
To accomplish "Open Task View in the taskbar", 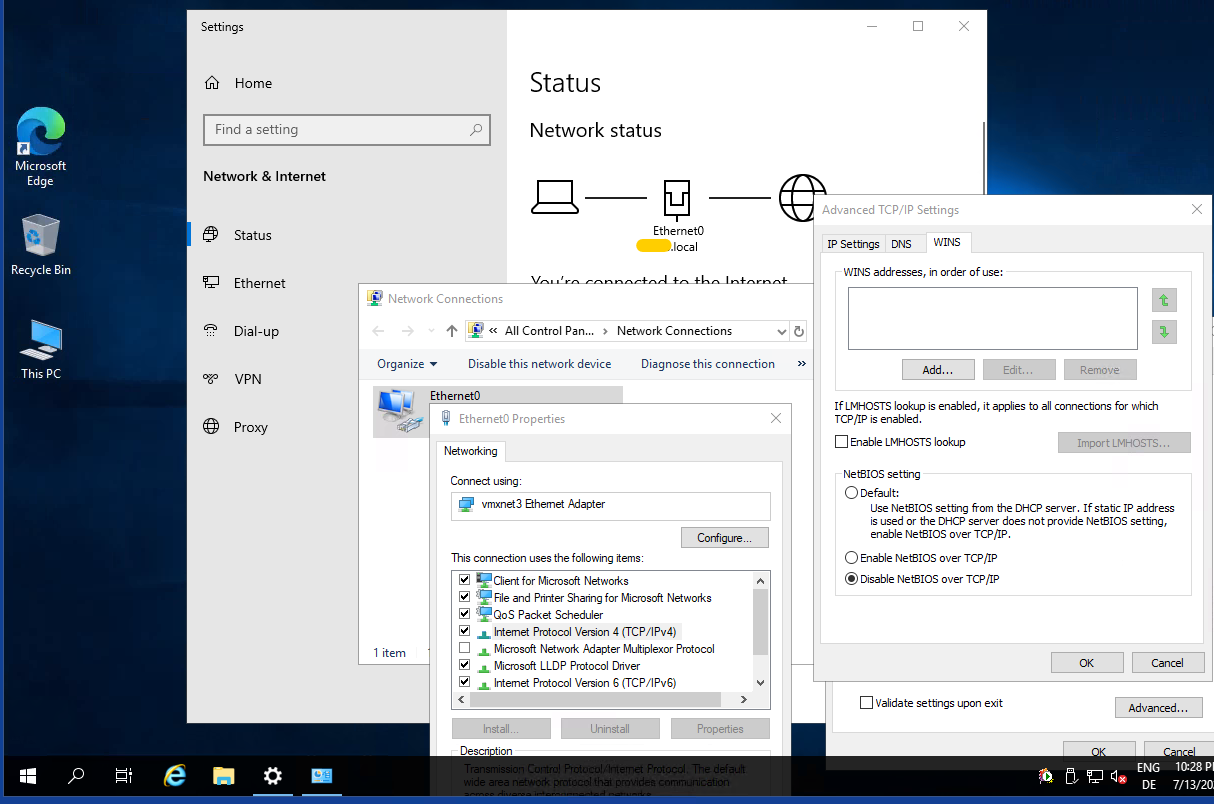I will 124,775.
